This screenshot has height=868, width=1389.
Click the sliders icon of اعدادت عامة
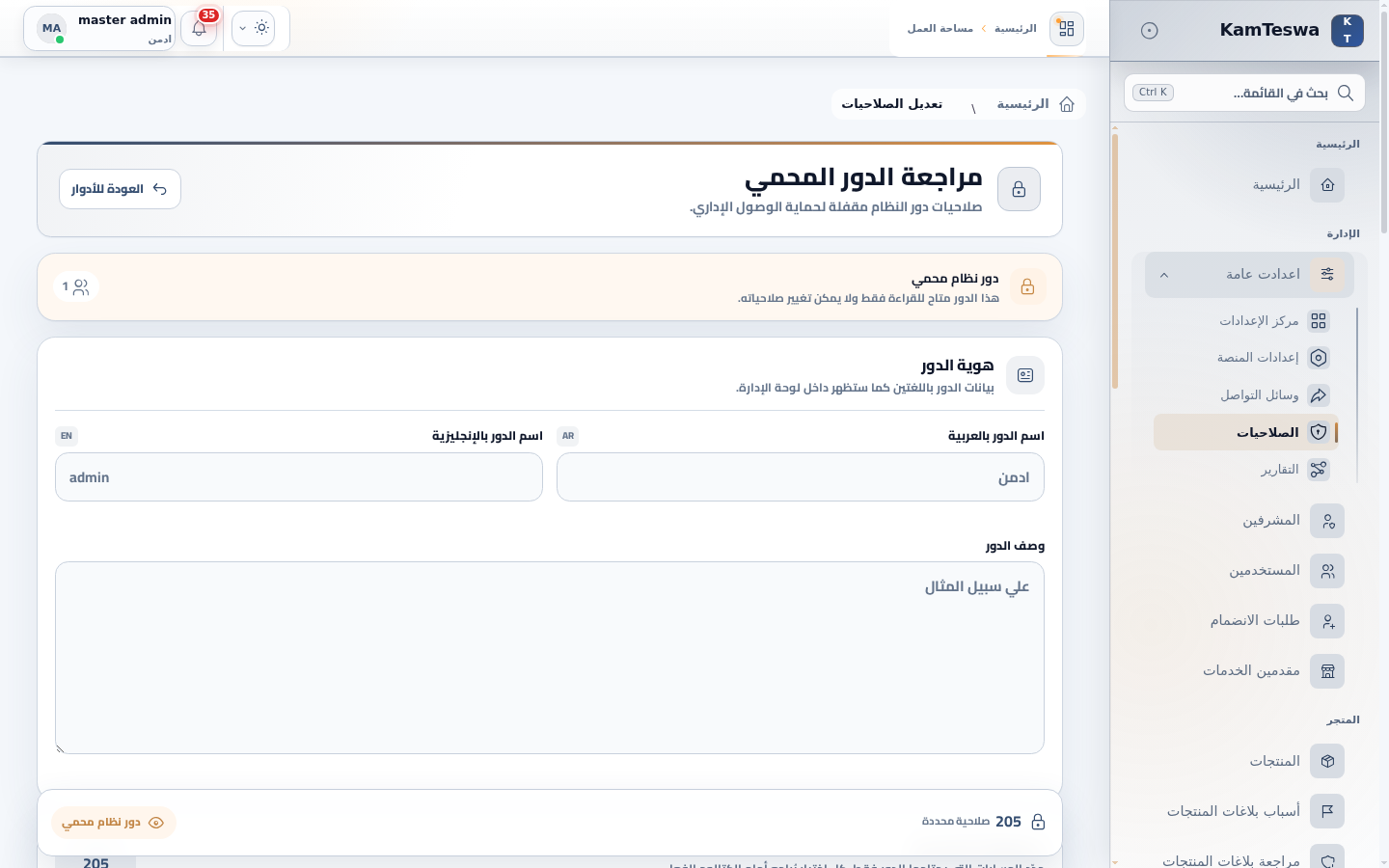(x=1327, y=275)
